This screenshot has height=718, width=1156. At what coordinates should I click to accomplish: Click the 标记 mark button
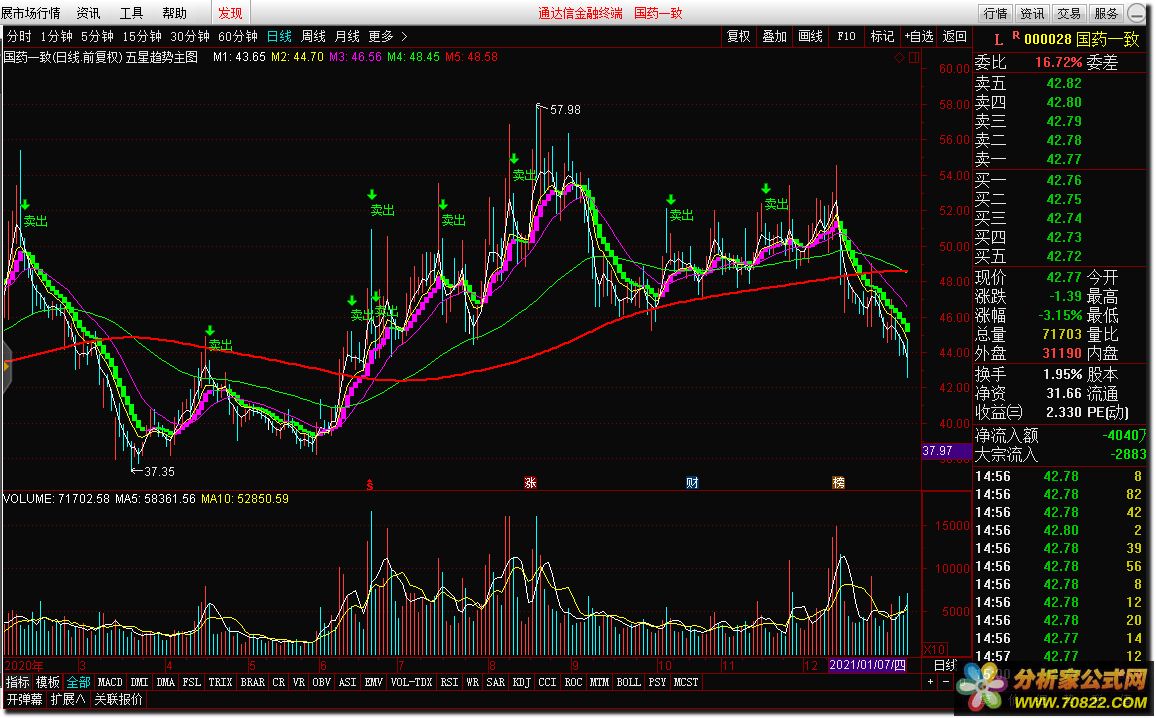(x=882, y=36)
